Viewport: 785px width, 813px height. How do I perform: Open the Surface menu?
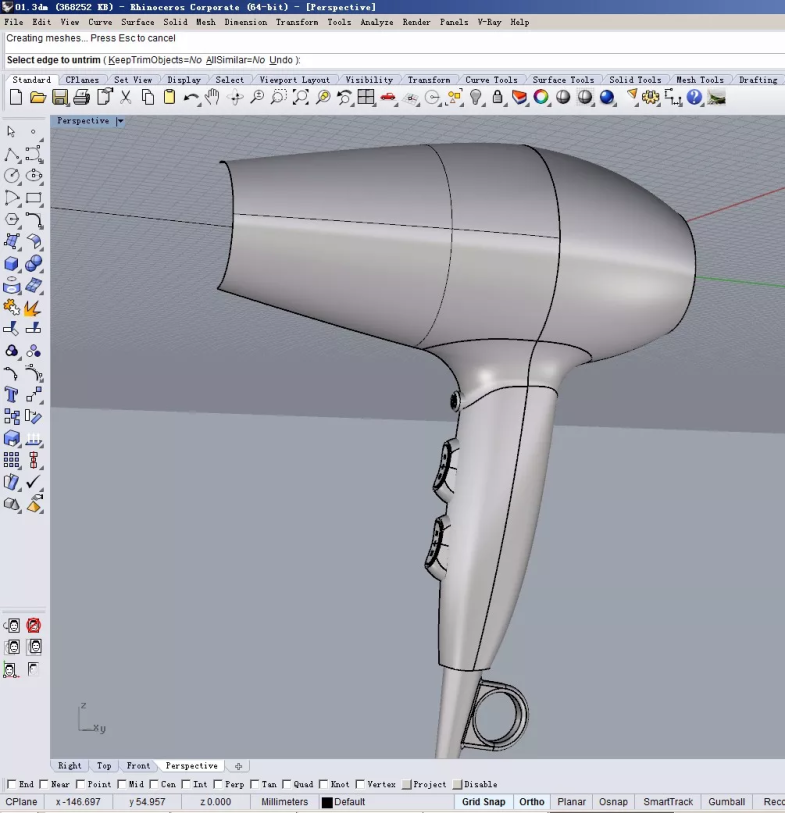(x=138, y=22)
